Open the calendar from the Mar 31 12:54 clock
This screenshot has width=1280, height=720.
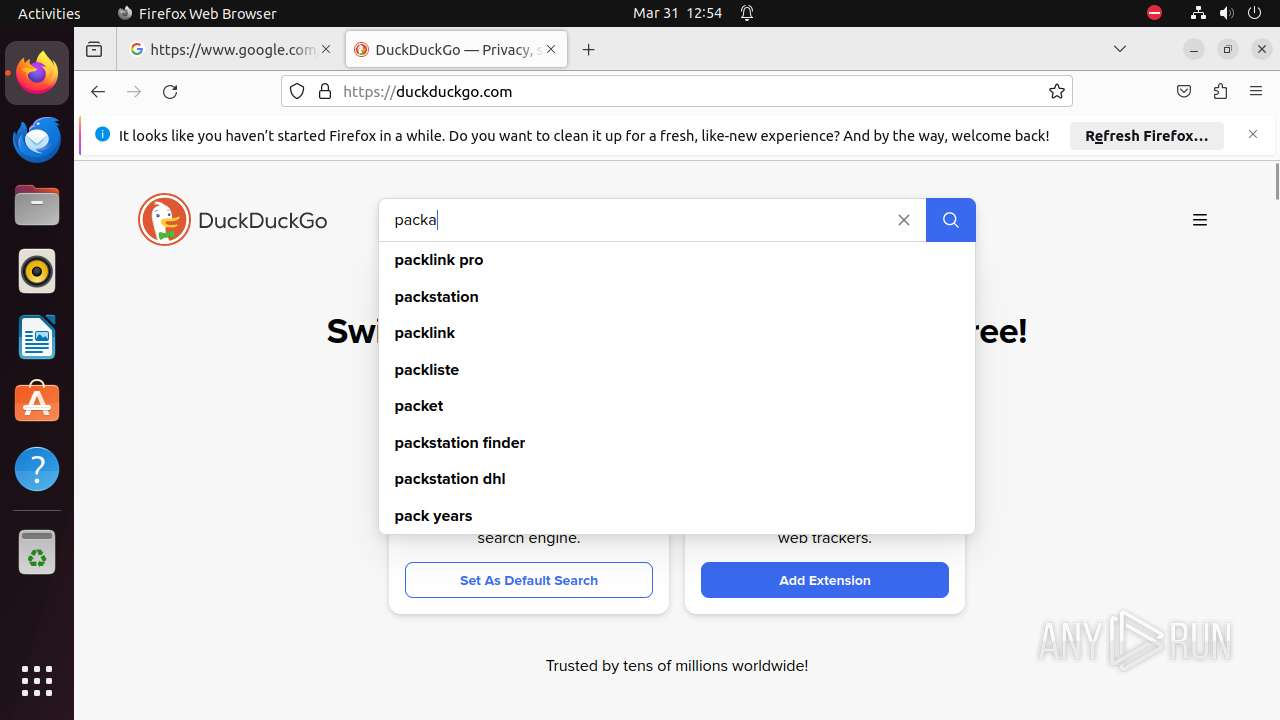click(x=677, y=13)
